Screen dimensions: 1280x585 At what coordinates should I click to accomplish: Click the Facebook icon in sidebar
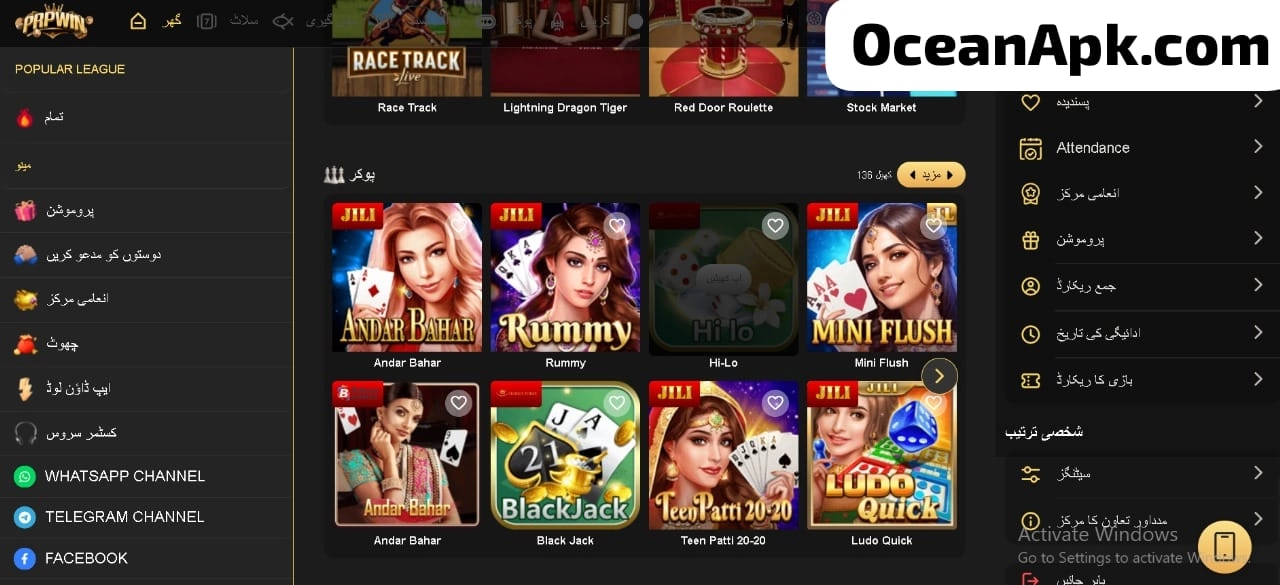pyautogui.click(x=25, y=559)
